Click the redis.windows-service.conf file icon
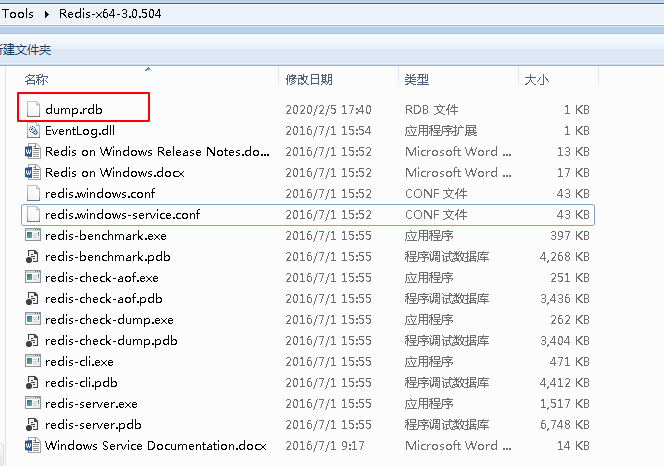 click(33, 214)
